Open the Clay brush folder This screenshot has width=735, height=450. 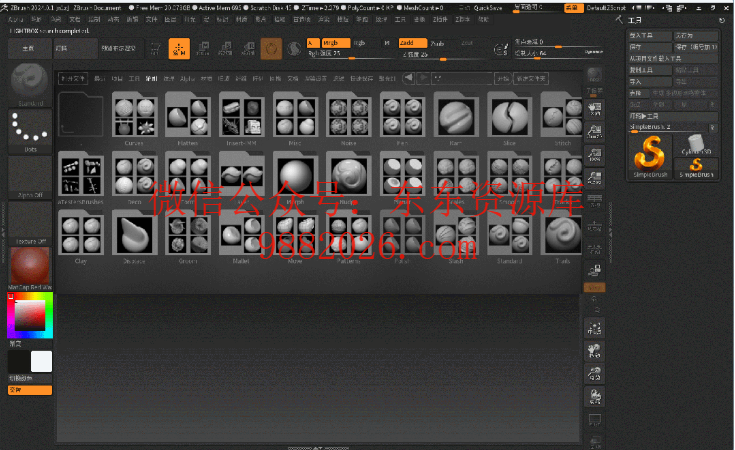coord(81,235)
